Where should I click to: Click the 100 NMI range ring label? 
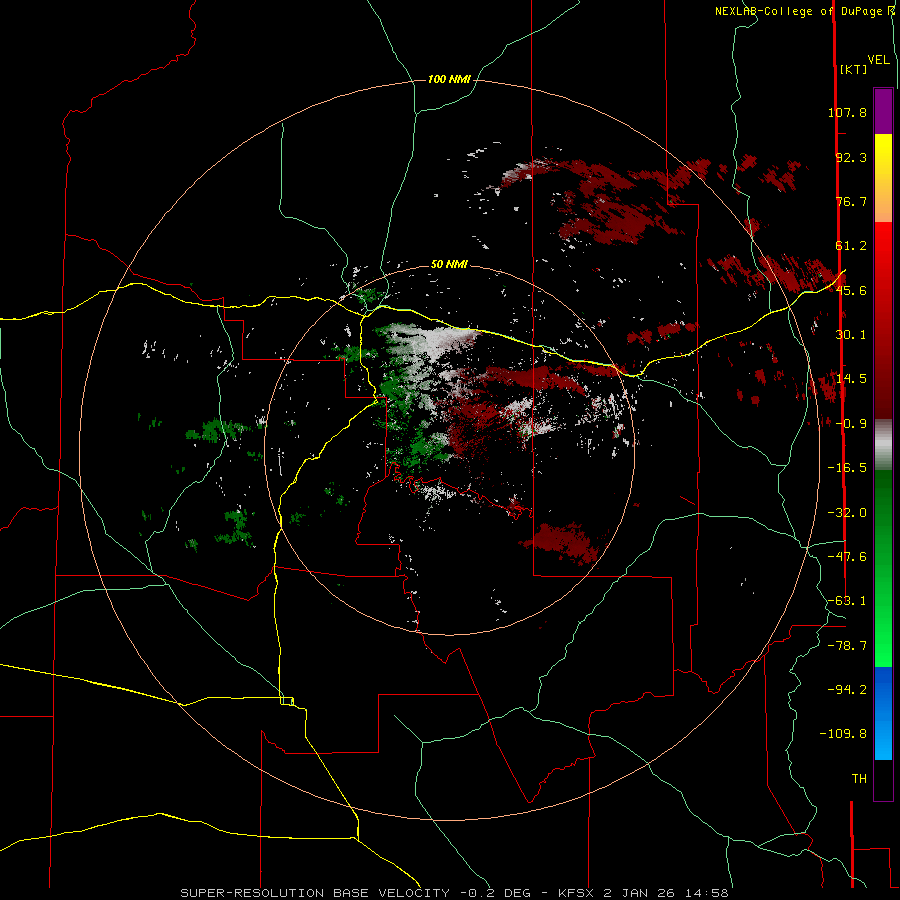(449, 79)
